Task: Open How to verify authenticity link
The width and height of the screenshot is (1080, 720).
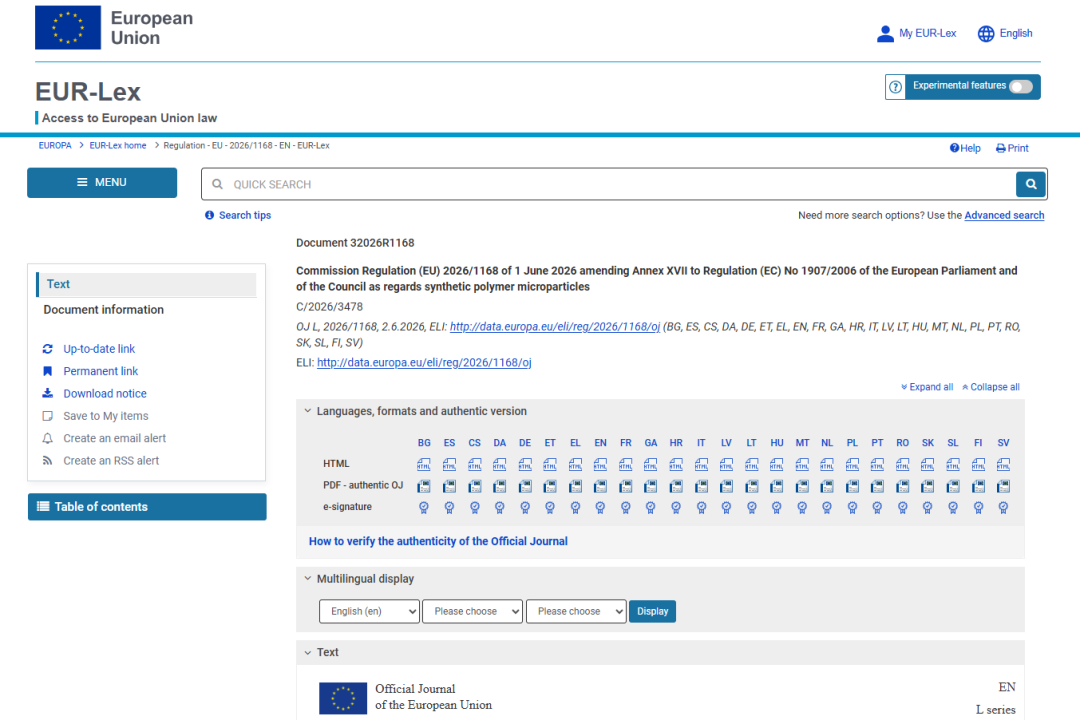Action: coord(438,541)
